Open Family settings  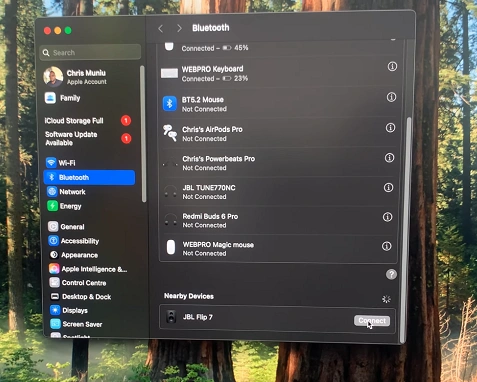coord(63,98)
